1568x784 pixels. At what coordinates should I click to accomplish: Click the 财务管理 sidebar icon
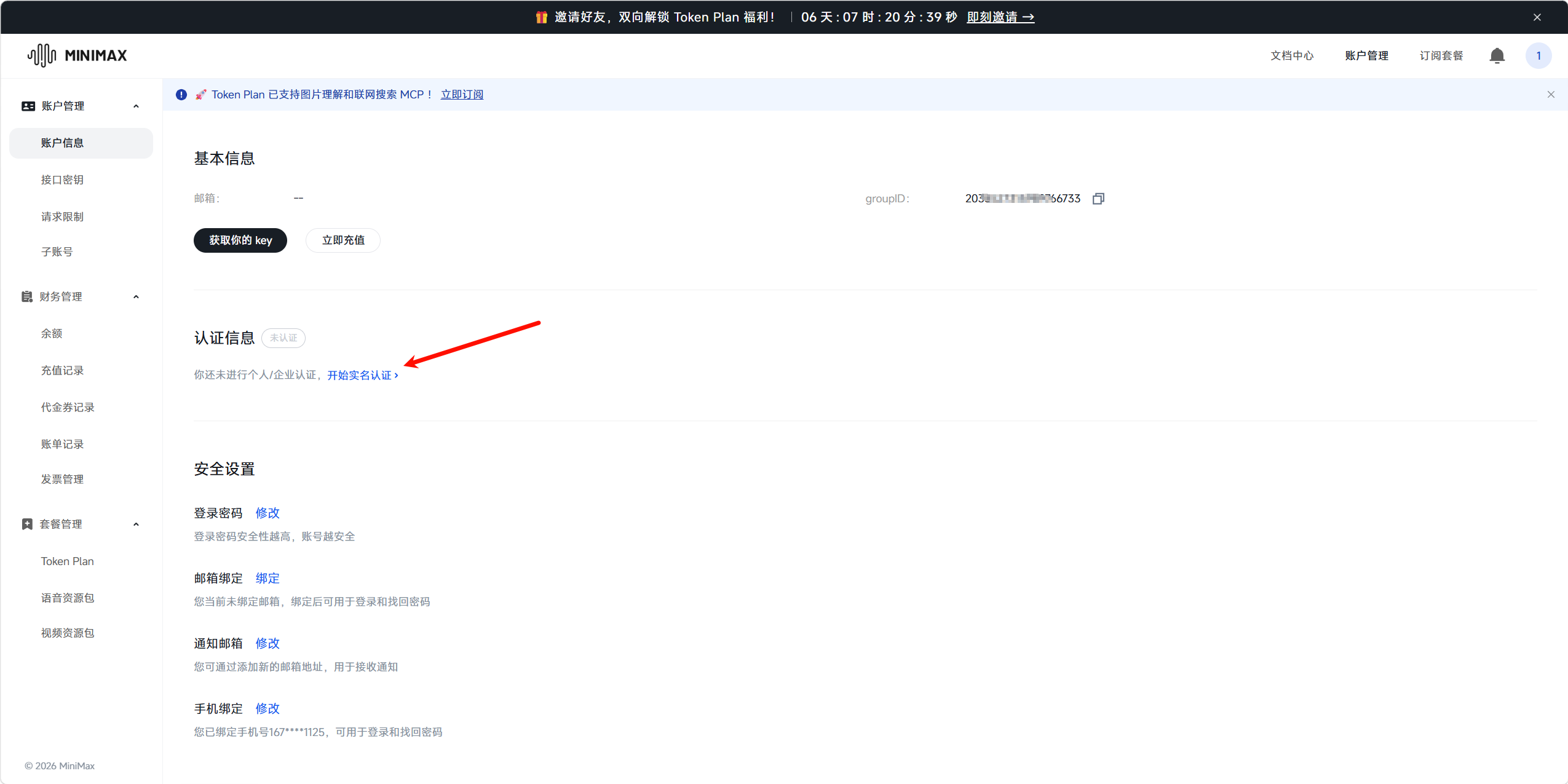[x=27, y=297]
